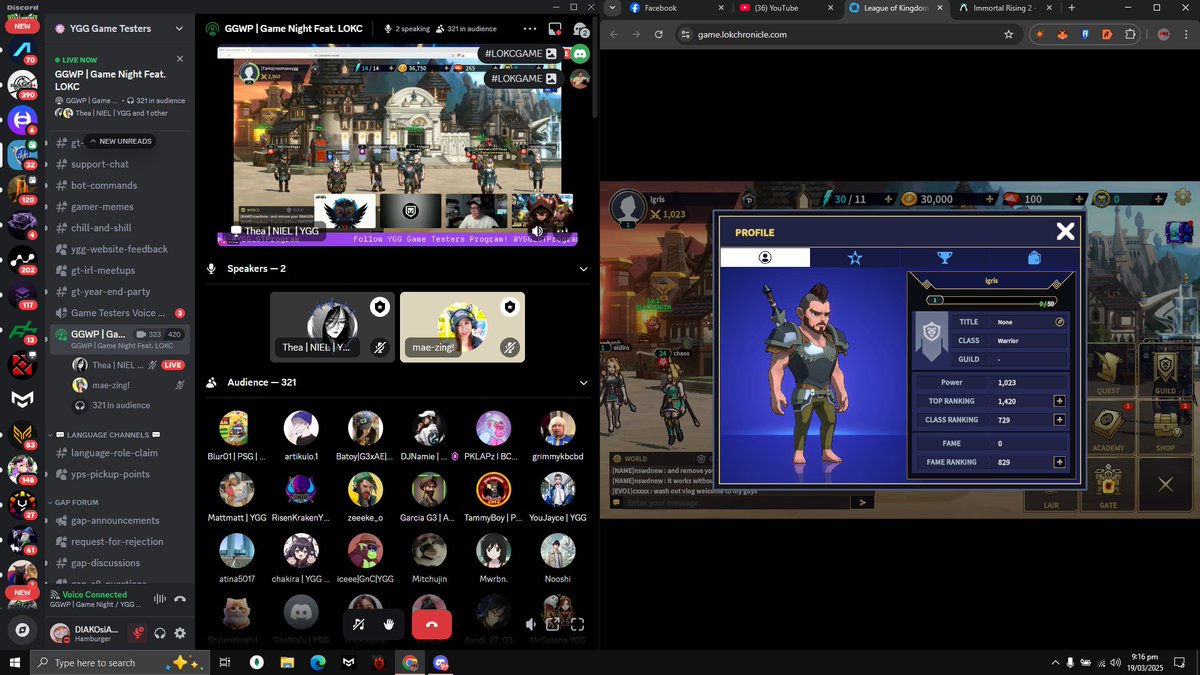Disconnect from voice in sidebar panel

[180, 599]
